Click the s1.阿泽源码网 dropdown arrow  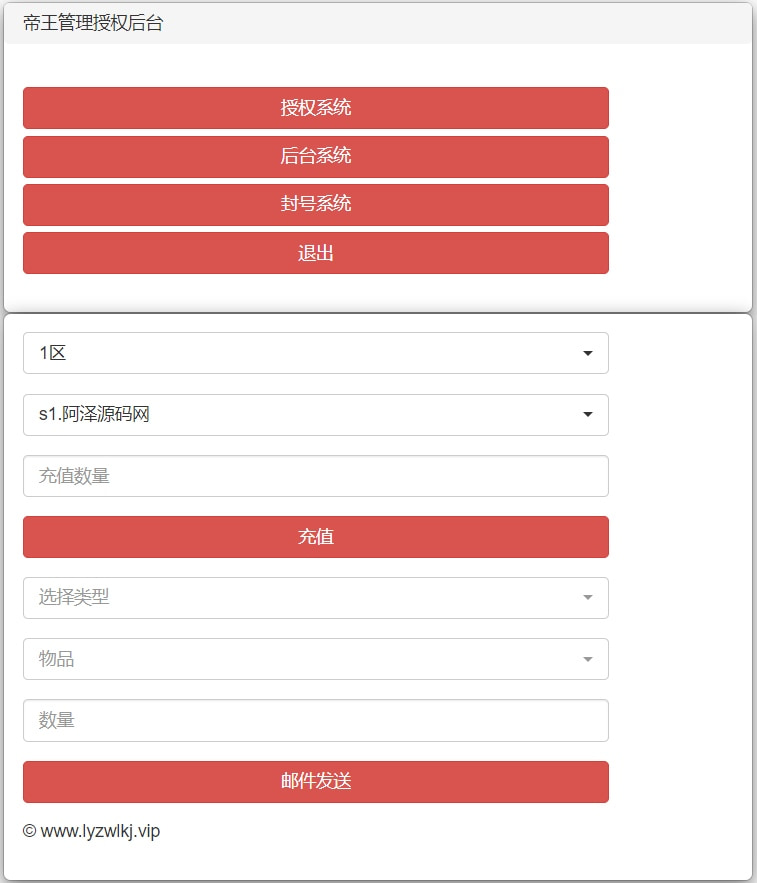tap(589, 415)
